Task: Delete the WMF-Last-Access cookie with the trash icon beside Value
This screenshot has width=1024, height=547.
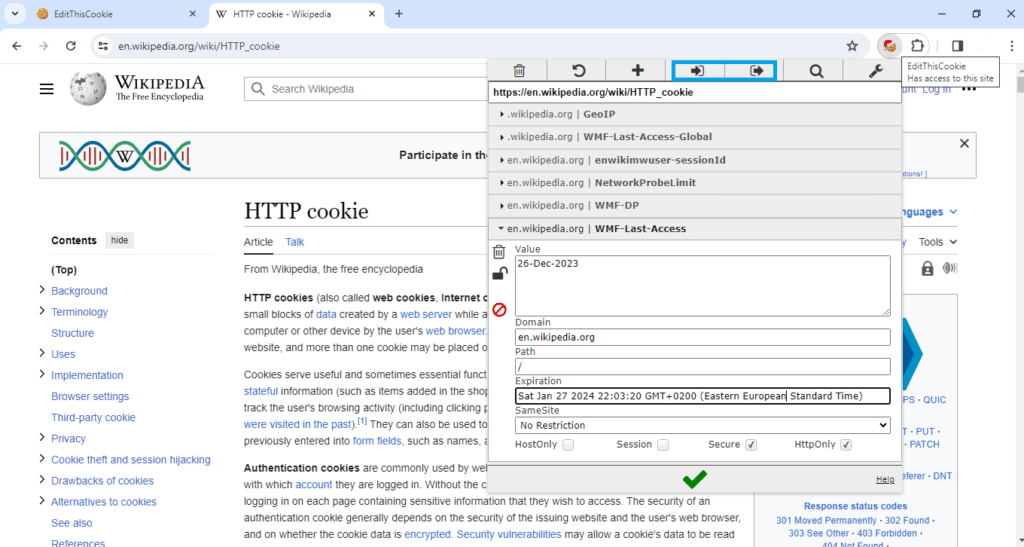Action: (x=499, y=251)
